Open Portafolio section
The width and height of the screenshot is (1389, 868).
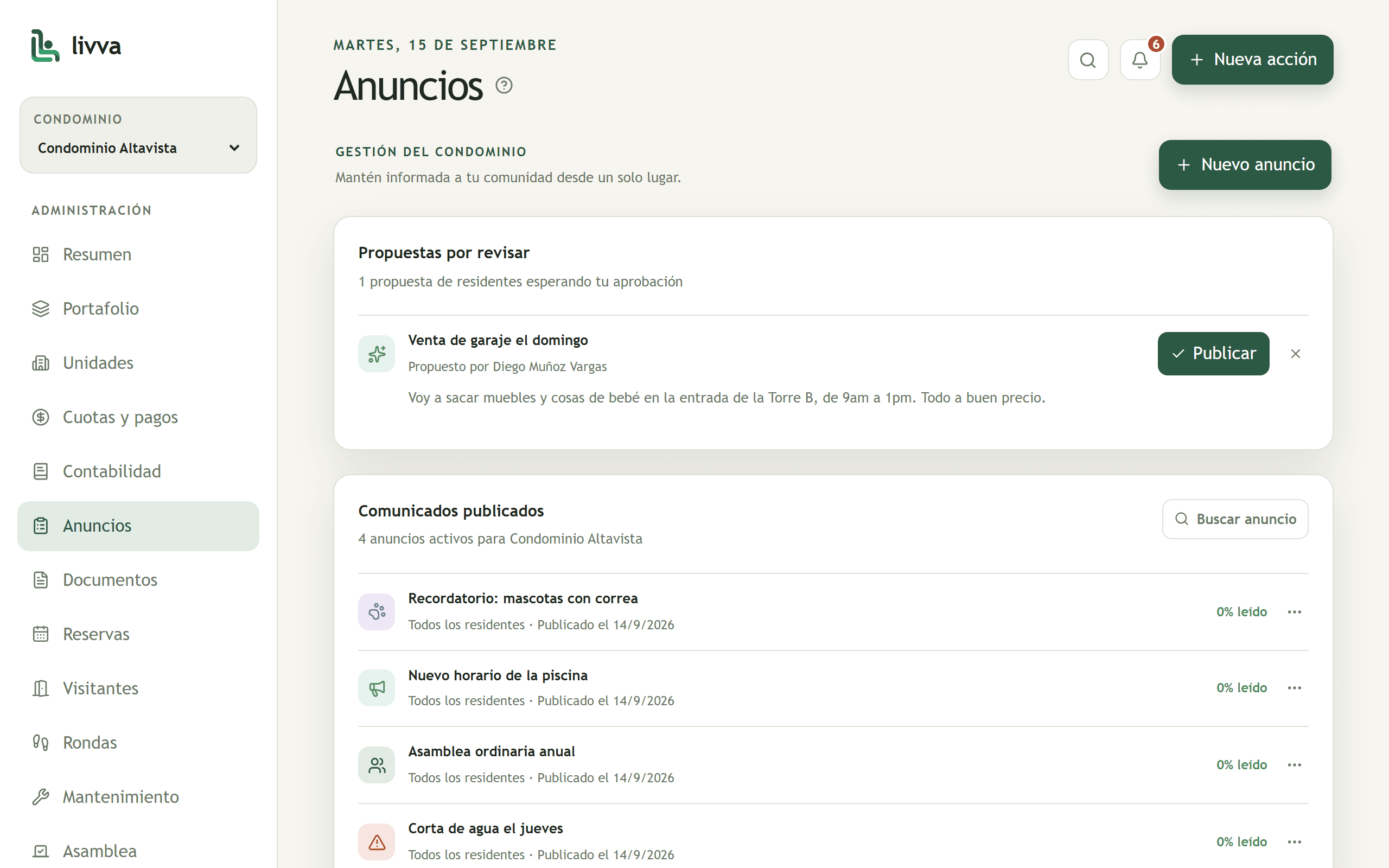click(138, 309)
